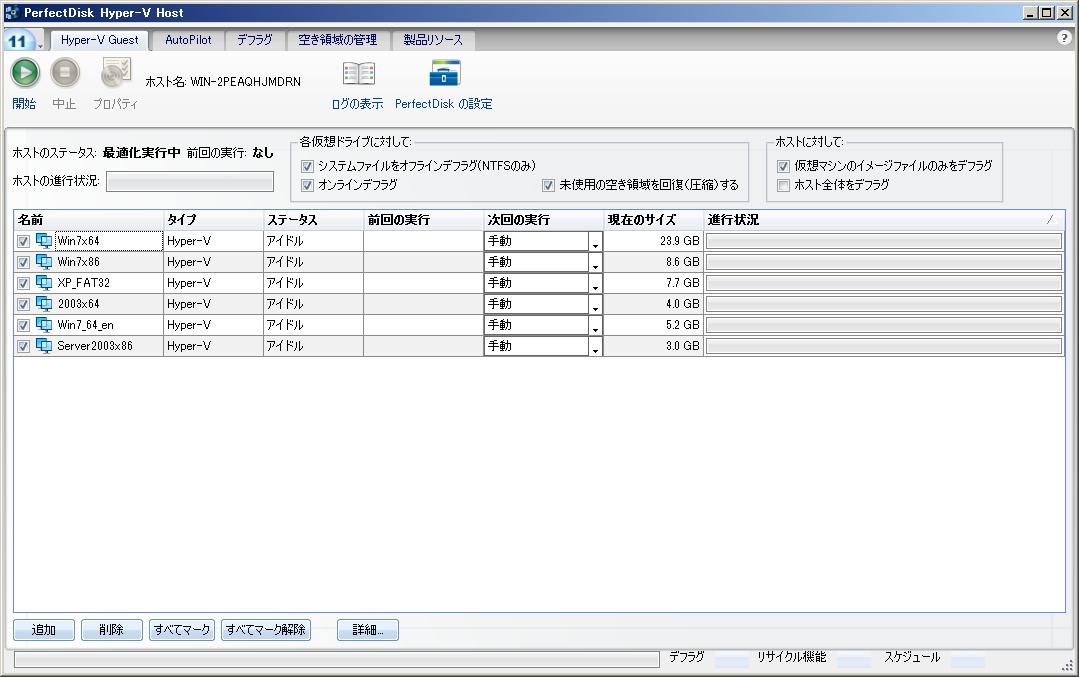Click the スケジュール status bar entry

coord(912,657)
